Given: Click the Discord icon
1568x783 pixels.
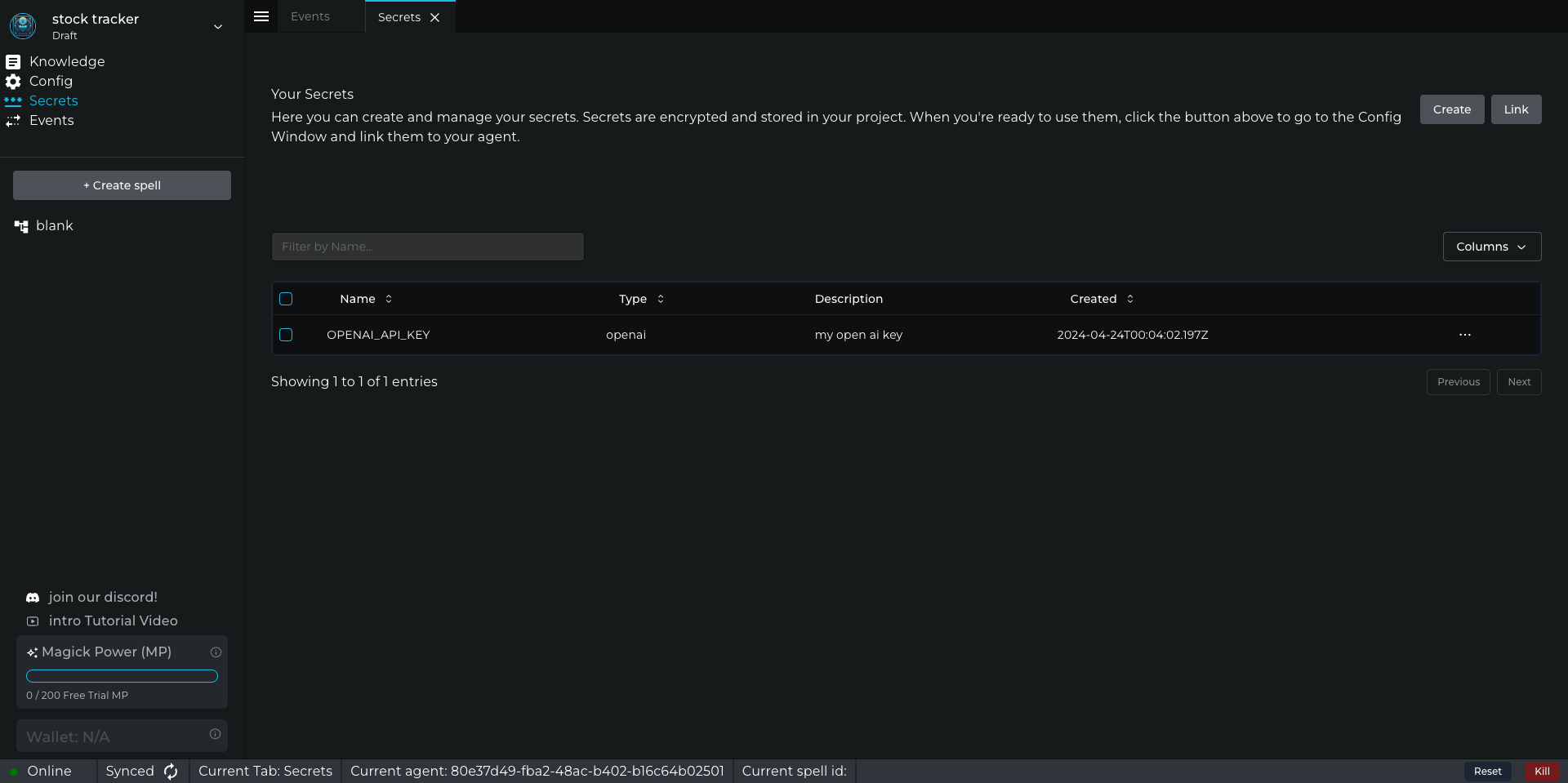Looking at the screenshot, I should click(33, 598).
